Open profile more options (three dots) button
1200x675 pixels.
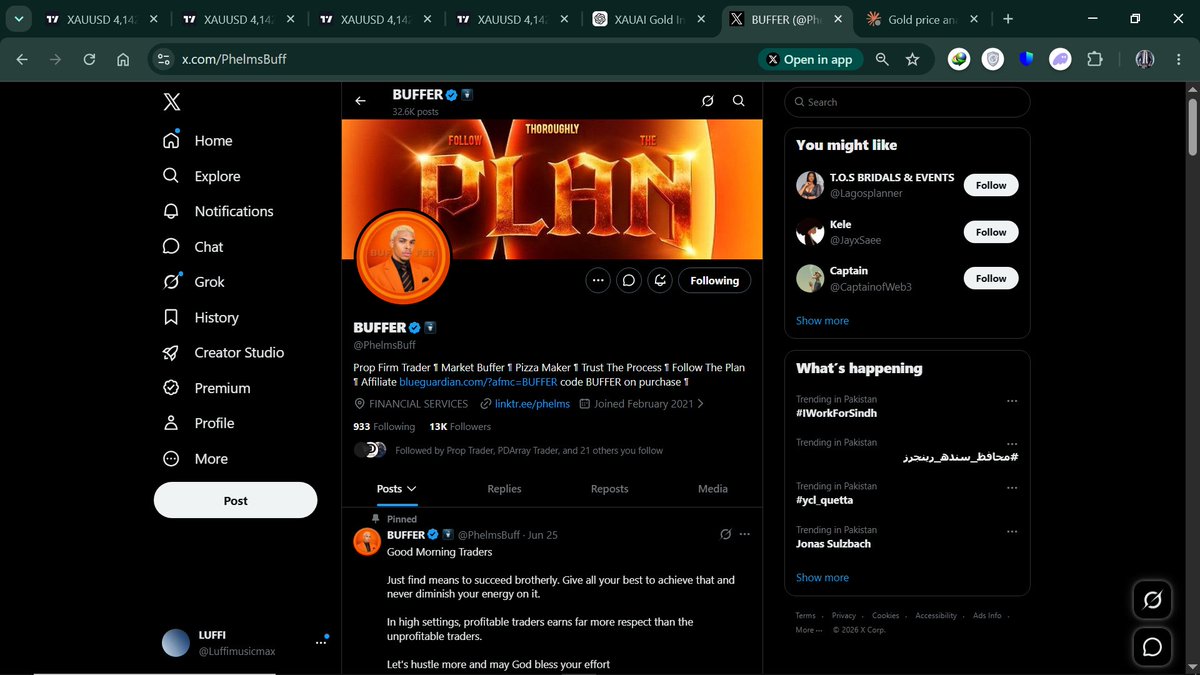[598, 280]
